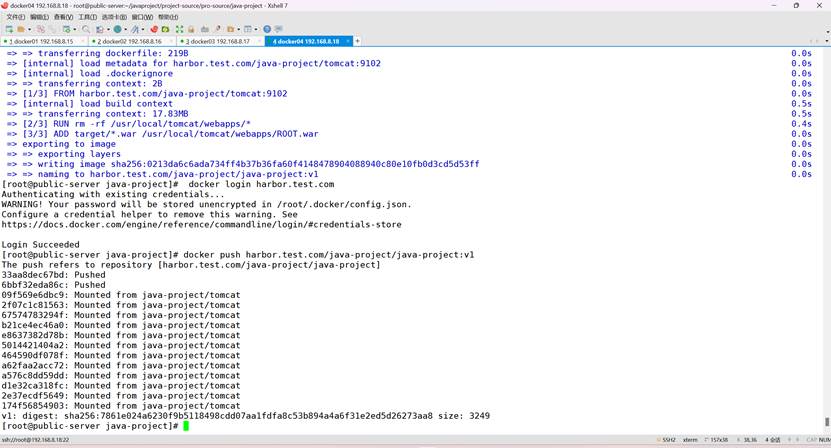Close the docker04 tab
The width and height of the screenshot is (831, 448).
348,41
